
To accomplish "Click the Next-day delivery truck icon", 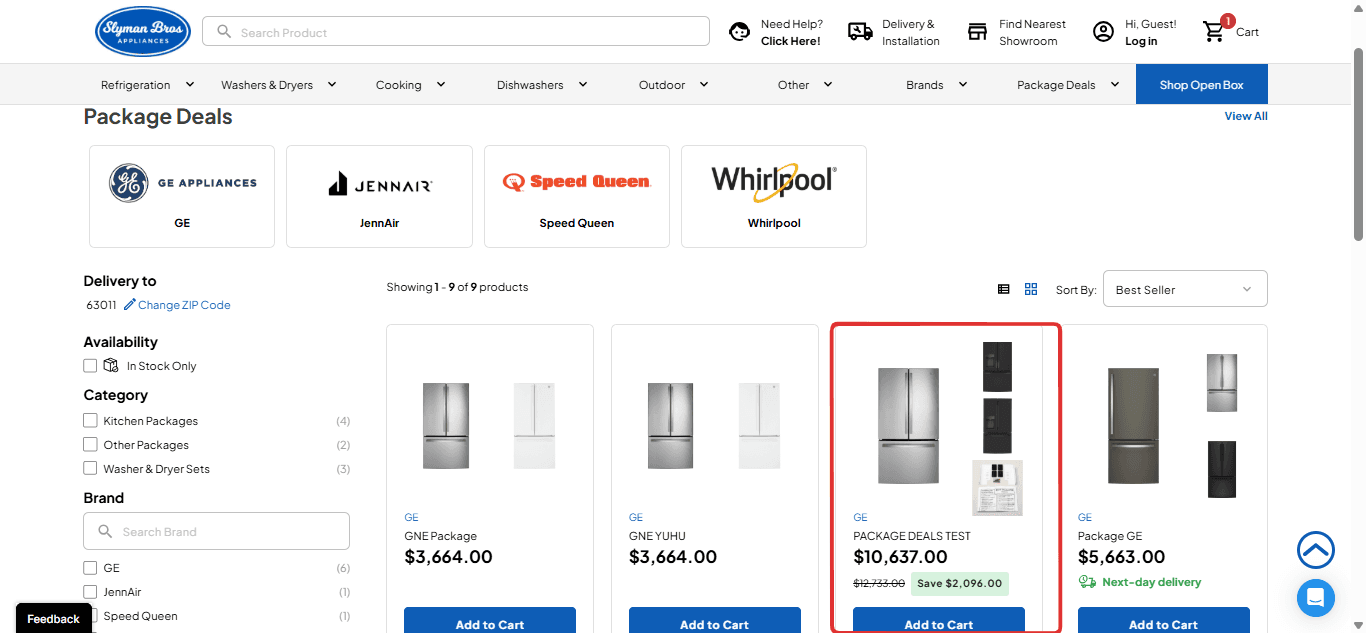I will click(1087, 582).
